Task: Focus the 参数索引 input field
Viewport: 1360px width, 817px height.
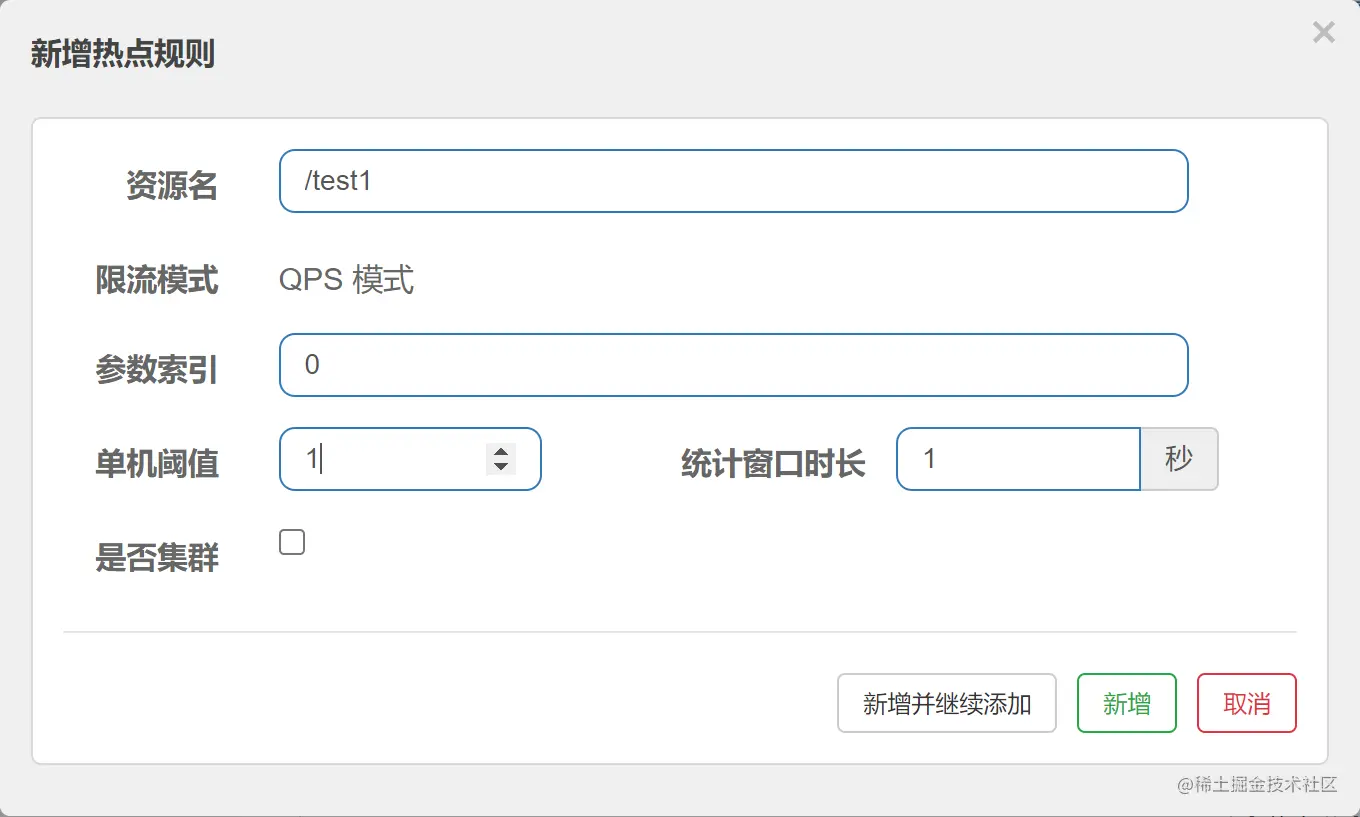Action: click(733, 365)
